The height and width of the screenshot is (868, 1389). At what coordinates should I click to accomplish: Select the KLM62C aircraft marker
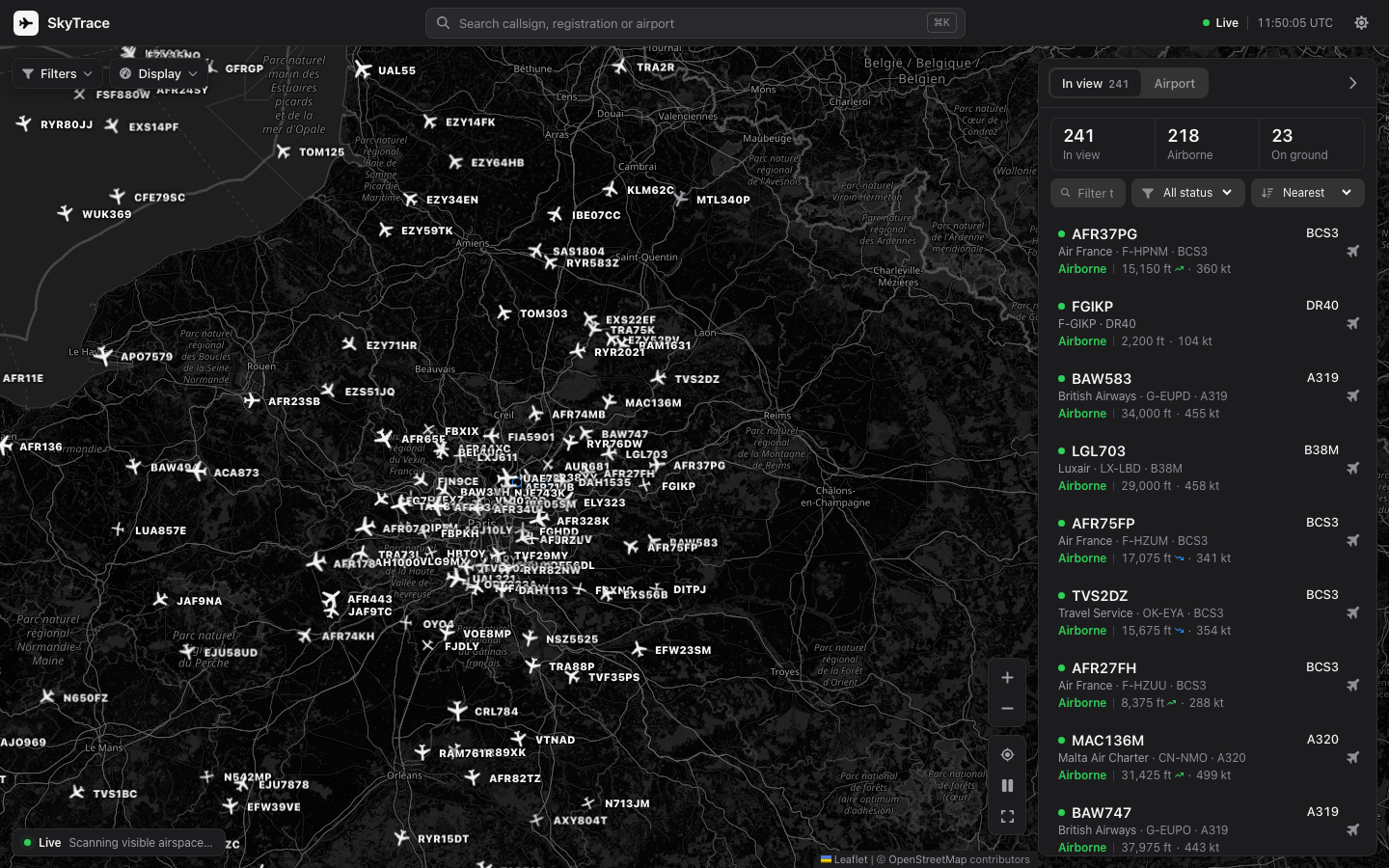click(610, 189)
